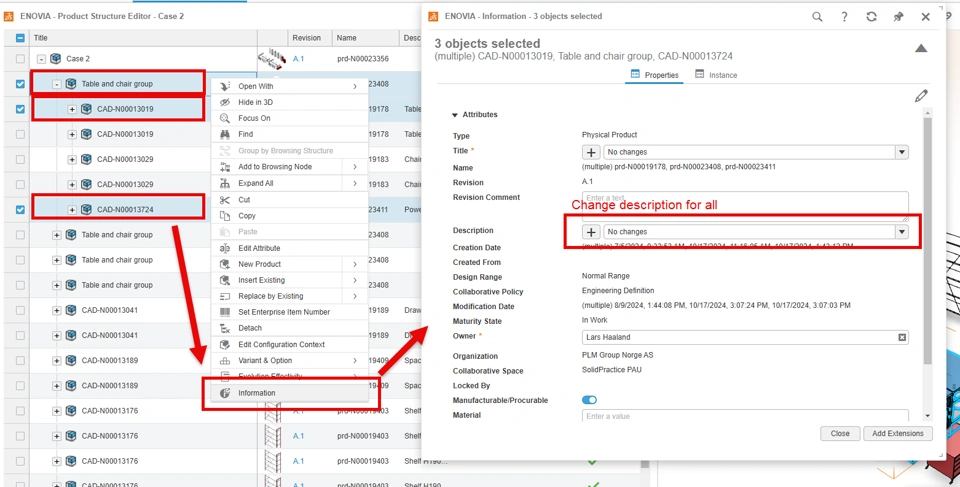The height and width of the screenshot is (487, 960).
Task: Check the Case 2 row checkbox
Action: (20, 59)
